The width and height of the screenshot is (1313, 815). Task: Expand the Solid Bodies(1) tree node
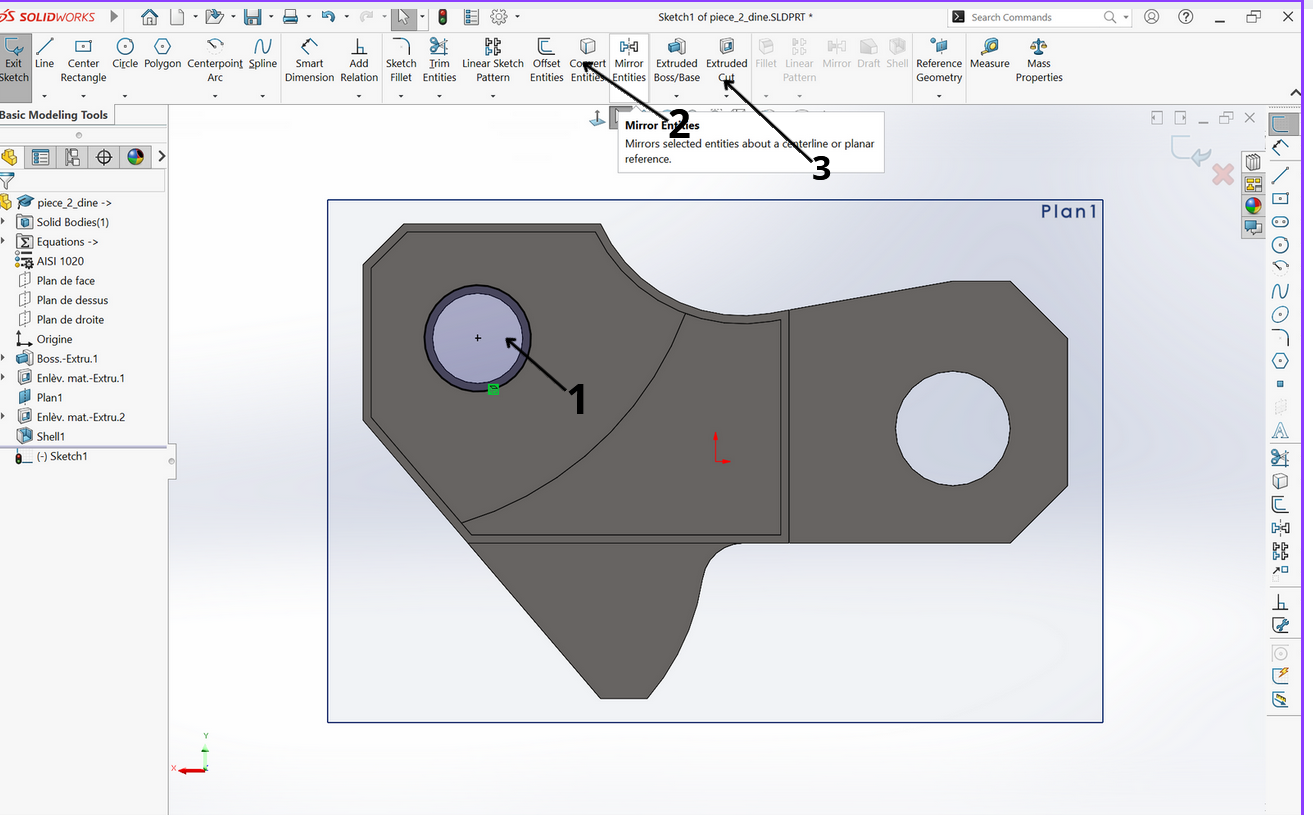click(x=4, y=222)
